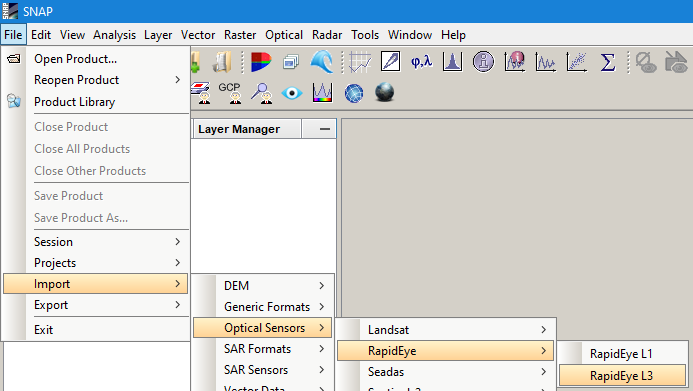693x391 pixels.
Task: Click Product Library menu icon
Action: coord(14,101)
